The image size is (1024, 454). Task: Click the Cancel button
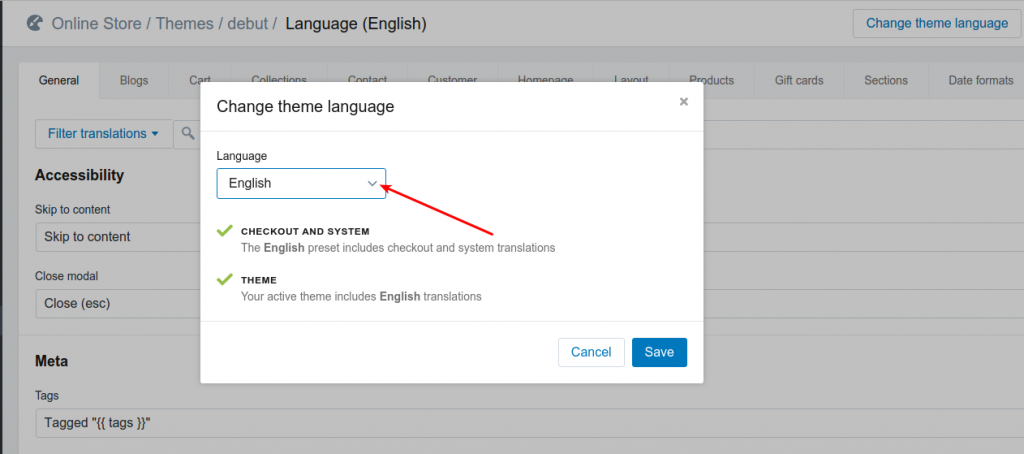pos(591,352)
